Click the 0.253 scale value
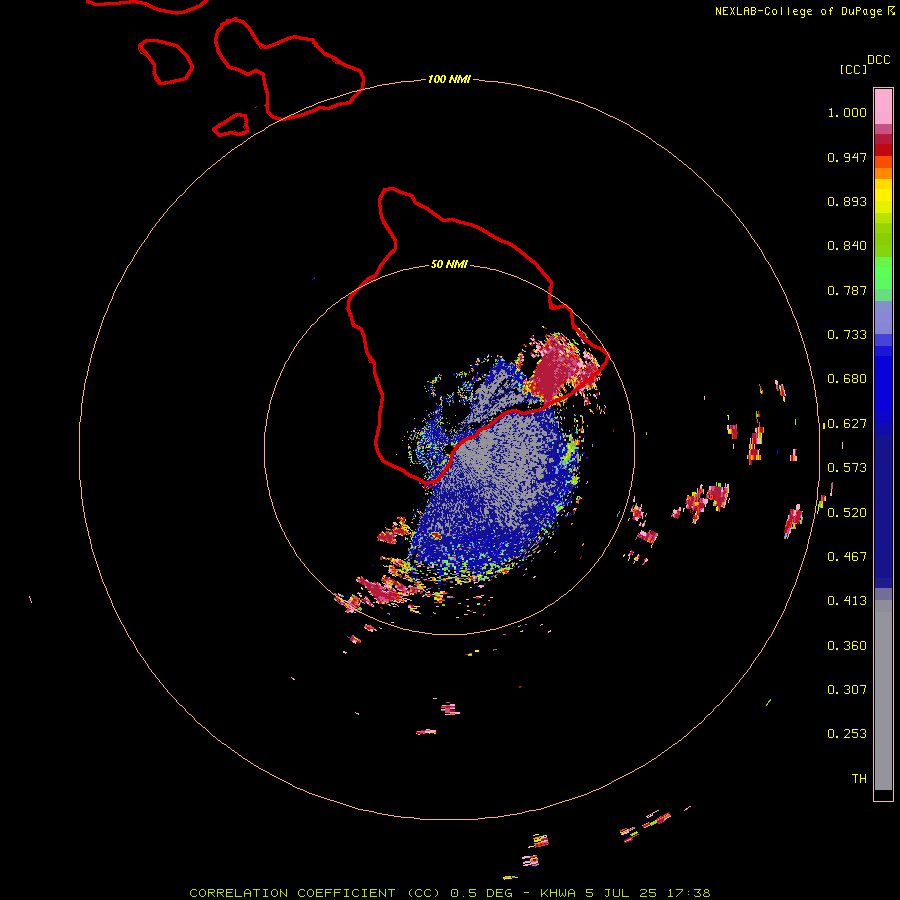Screen dimensions: 900x900 (847, 734)
